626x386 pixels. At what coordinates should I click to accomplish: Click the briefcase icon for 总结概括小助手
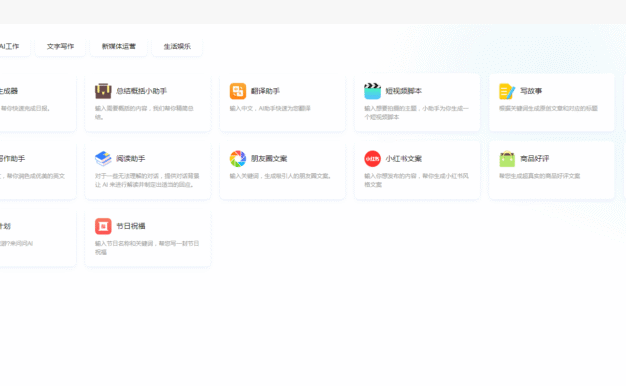click(103, 91)
